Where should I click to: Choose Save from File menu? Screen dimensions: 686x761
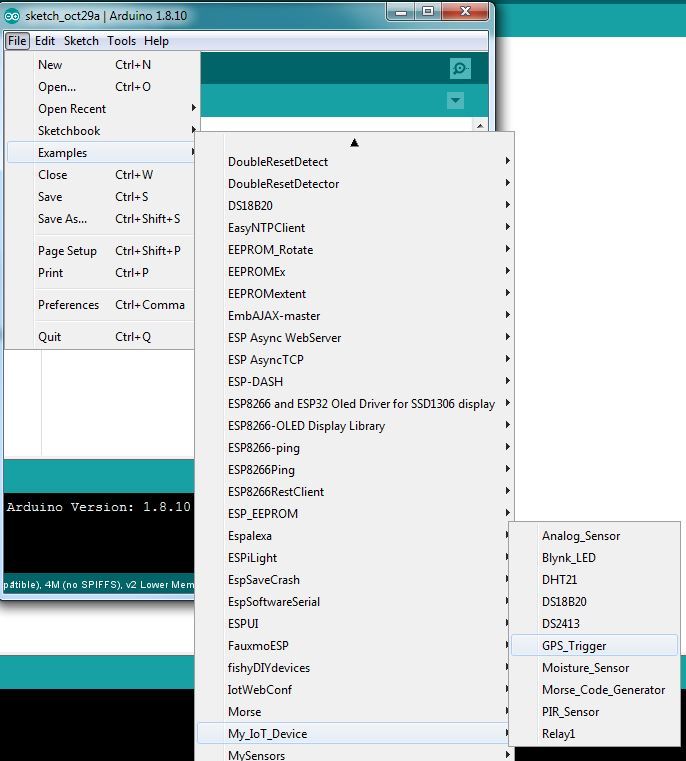[100, 197]
